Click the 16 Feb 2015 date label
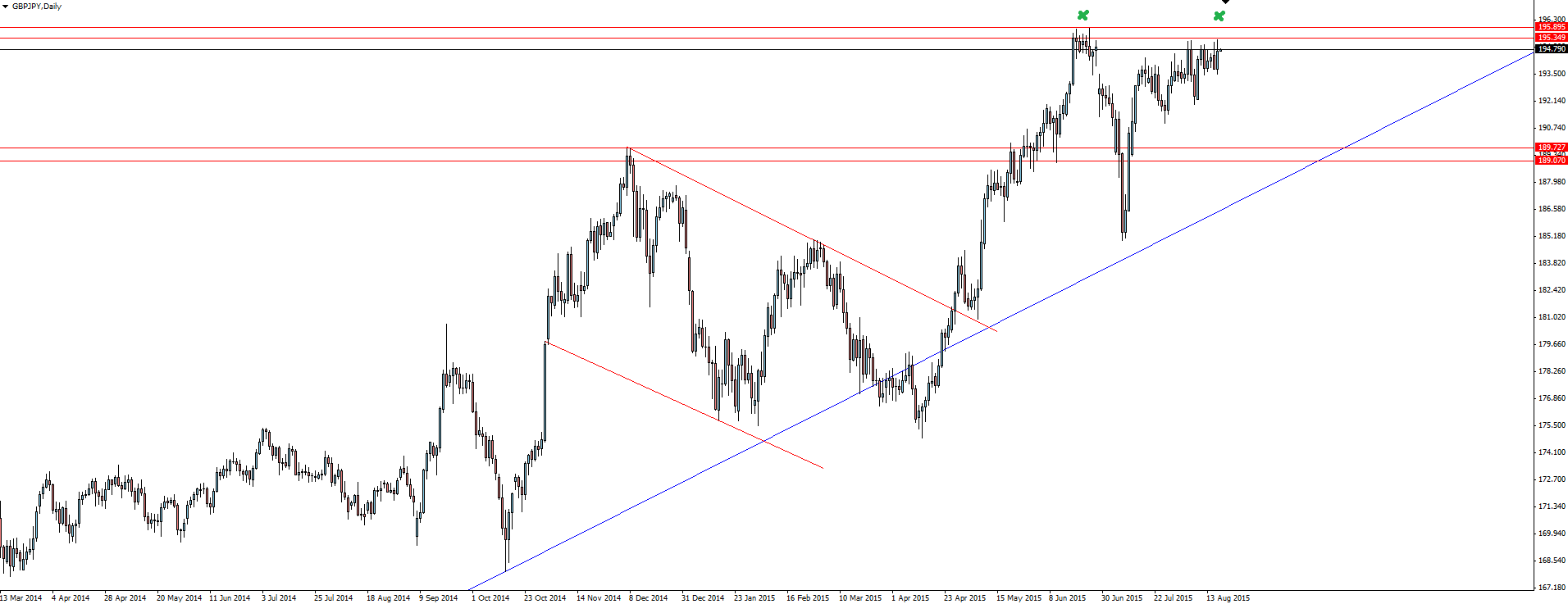1568x604 pixels. [808, 598]
